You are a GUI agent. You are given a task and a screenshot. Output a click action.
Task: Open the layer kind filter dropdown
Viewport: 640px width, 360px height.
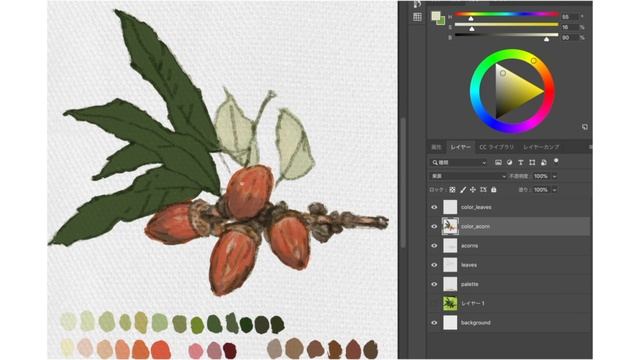[459, 162]
